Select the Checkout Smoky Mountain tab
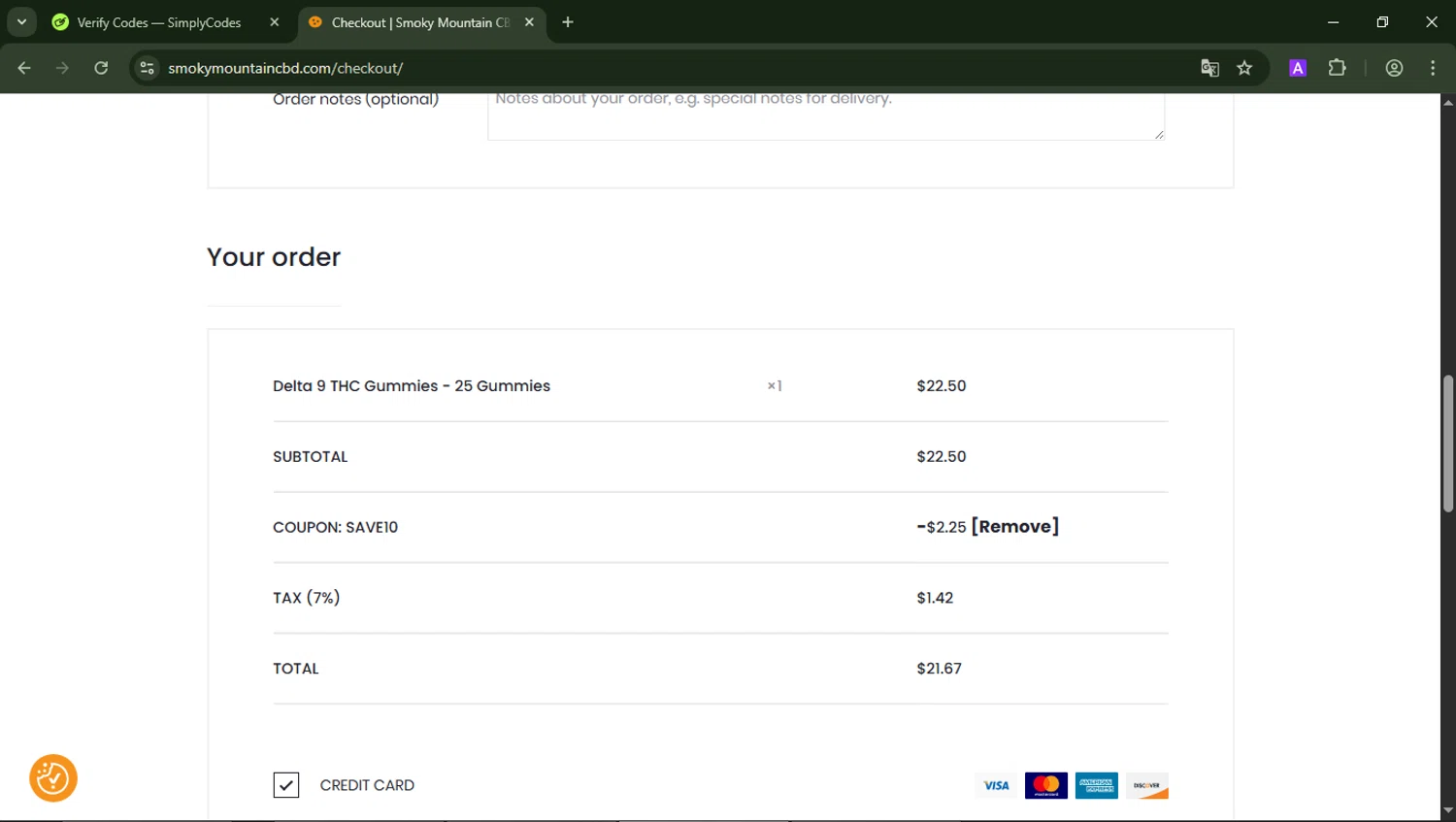The image size is (1456, 822). pos(420,22)
